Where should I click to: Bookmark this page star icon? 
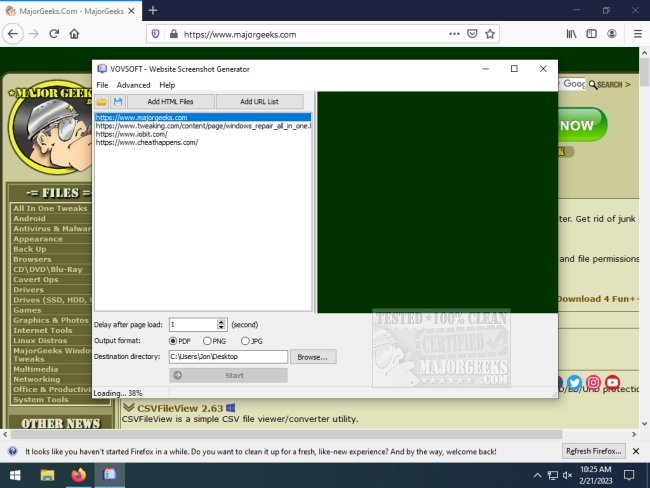coord(490,34)
